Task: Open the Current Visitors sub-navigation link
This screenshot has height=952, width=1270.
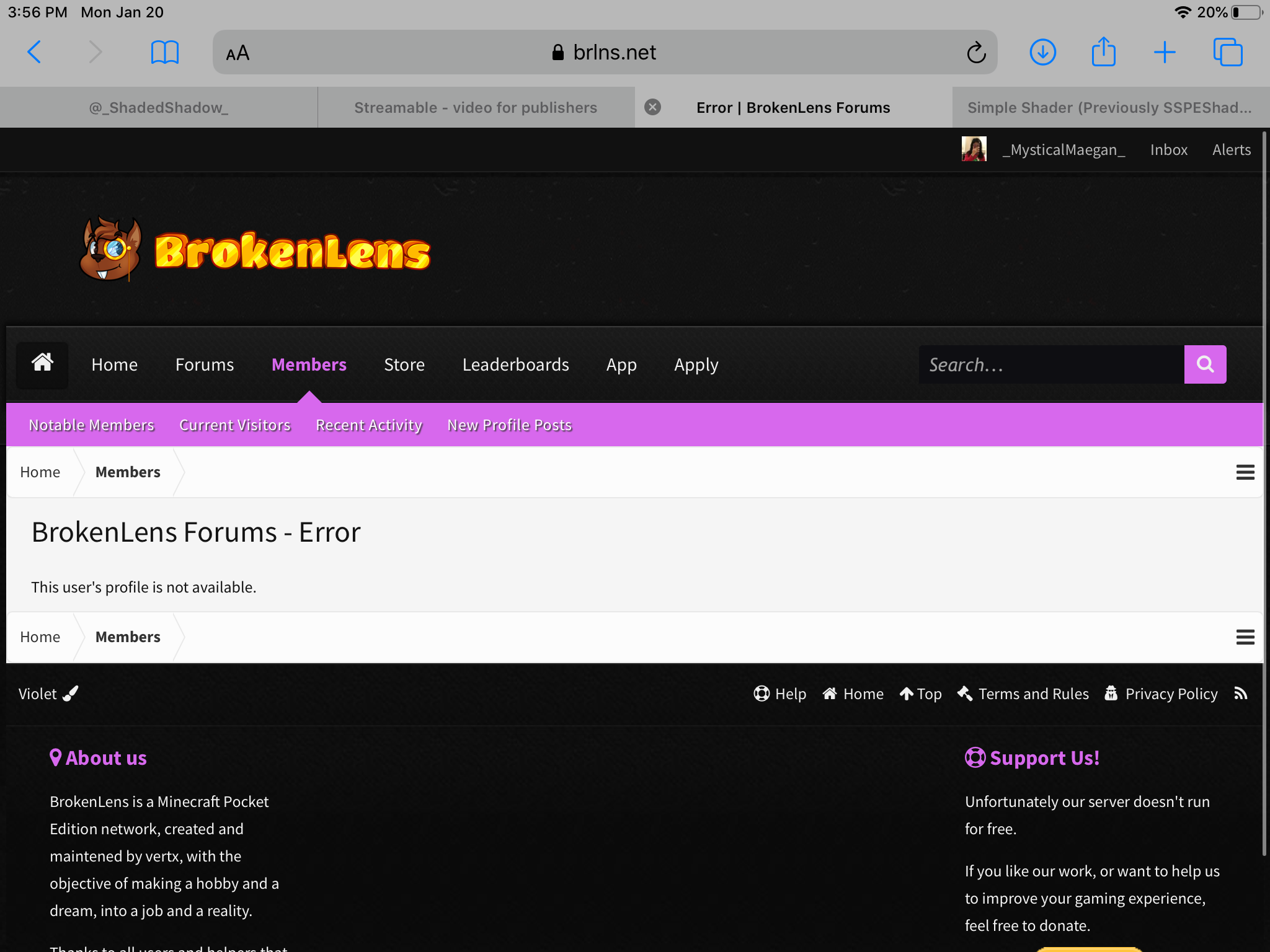Action: point(235,425)
